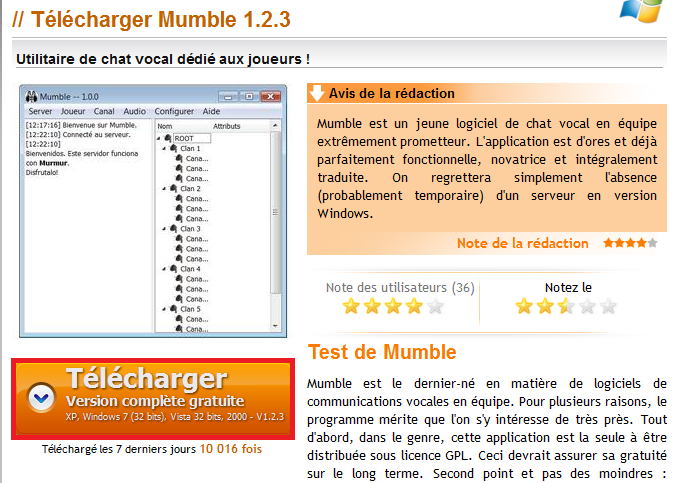The width and height of the screenshot is (677, 483).
Task: Open the Canal menu in the Mumble window
Action: pyautogui.click(x=104, y=111)
